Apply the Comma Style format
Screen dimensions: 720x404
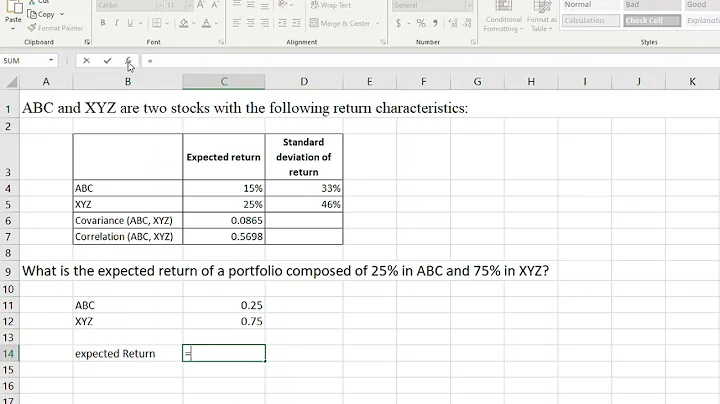coord(435,23)
